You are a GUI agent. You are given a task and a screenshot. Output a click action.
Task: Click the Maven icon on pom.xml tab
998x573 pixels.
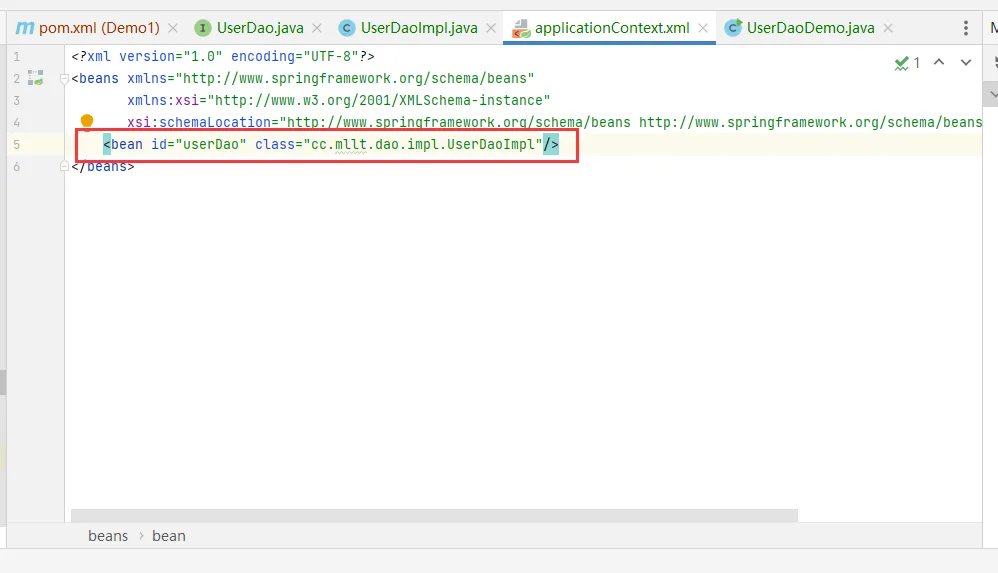point(25,28)
